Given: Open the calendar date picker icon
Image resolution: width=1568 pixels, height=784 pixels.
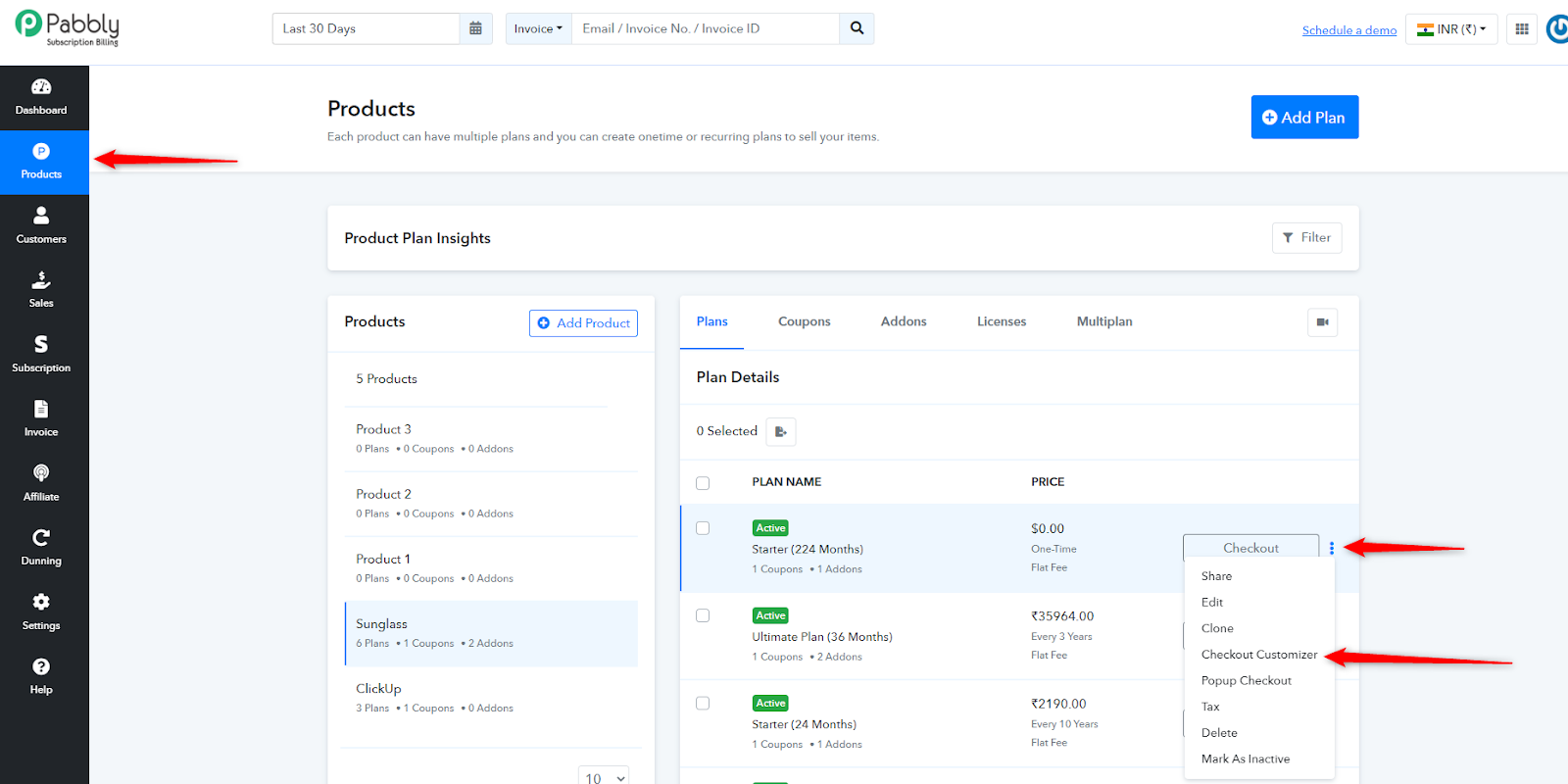Looking at the screenshot, I should [475, 28].
